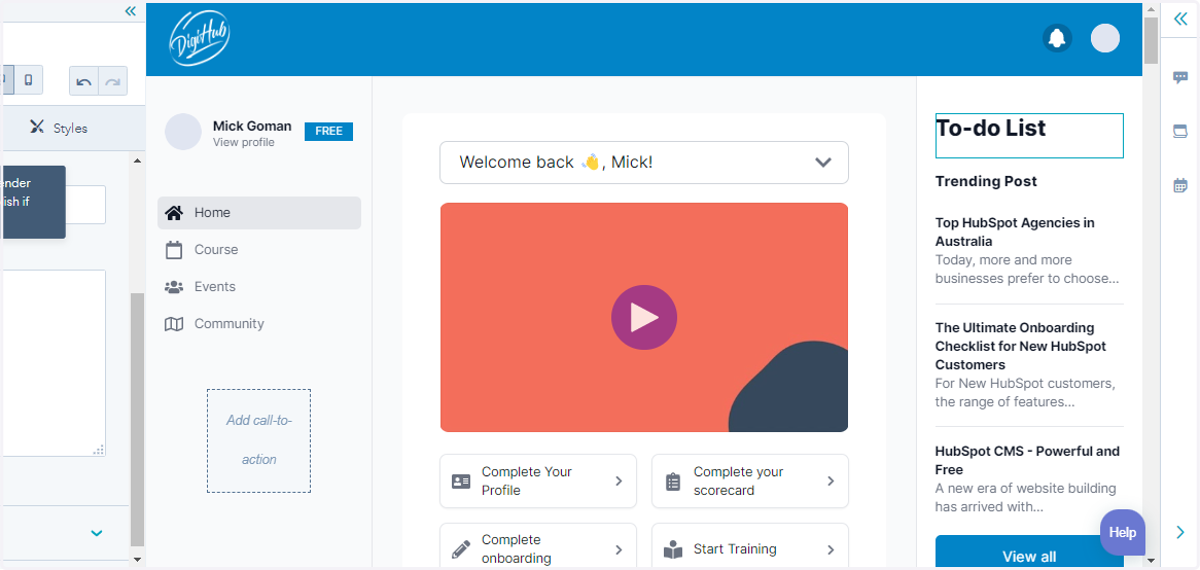Open the comments icon in right sidebar

[x=1180, y=77]
